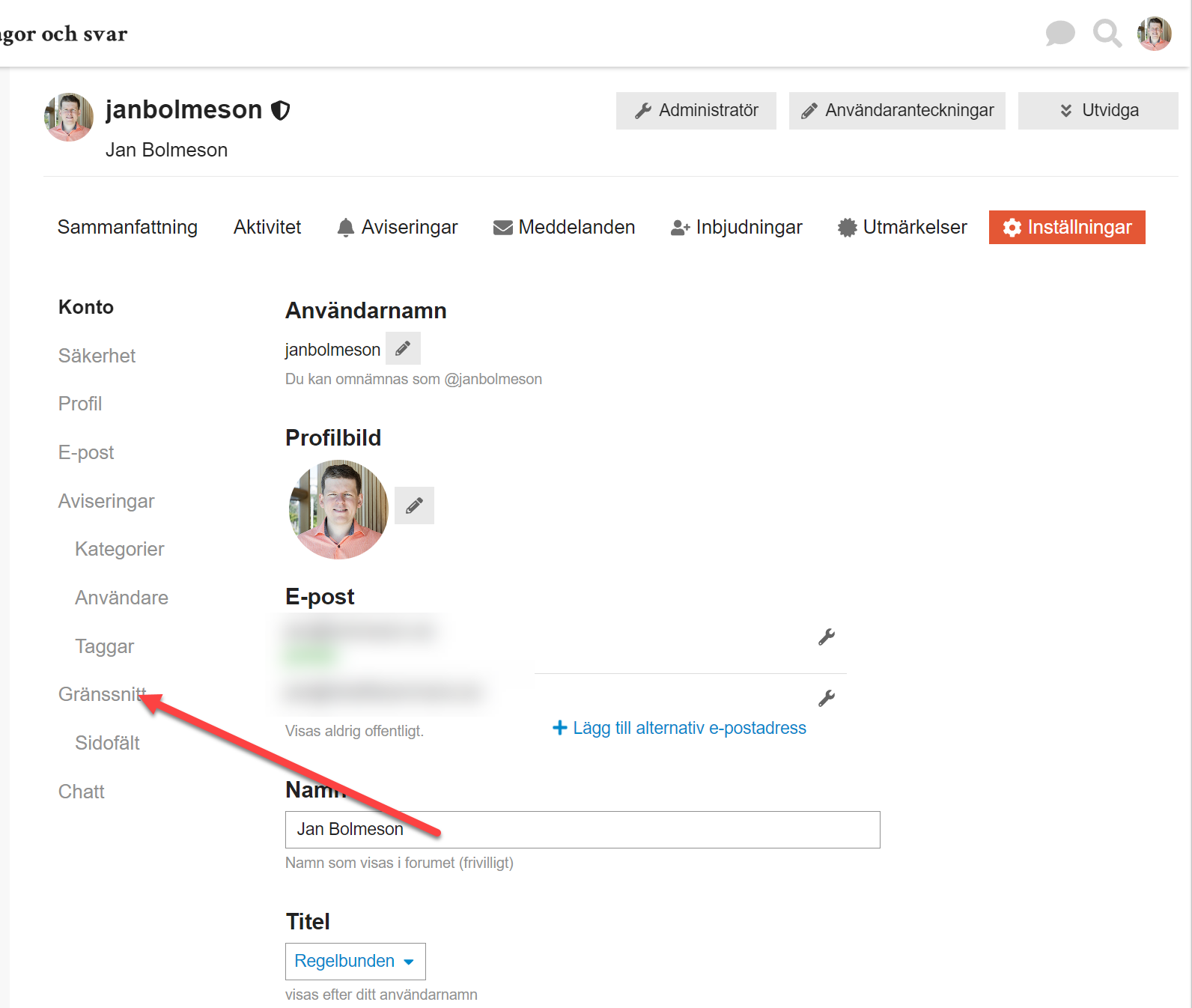Open Användaranteckningar user notes
This screenshot has height=1008, width=1192.
[896, 111]
